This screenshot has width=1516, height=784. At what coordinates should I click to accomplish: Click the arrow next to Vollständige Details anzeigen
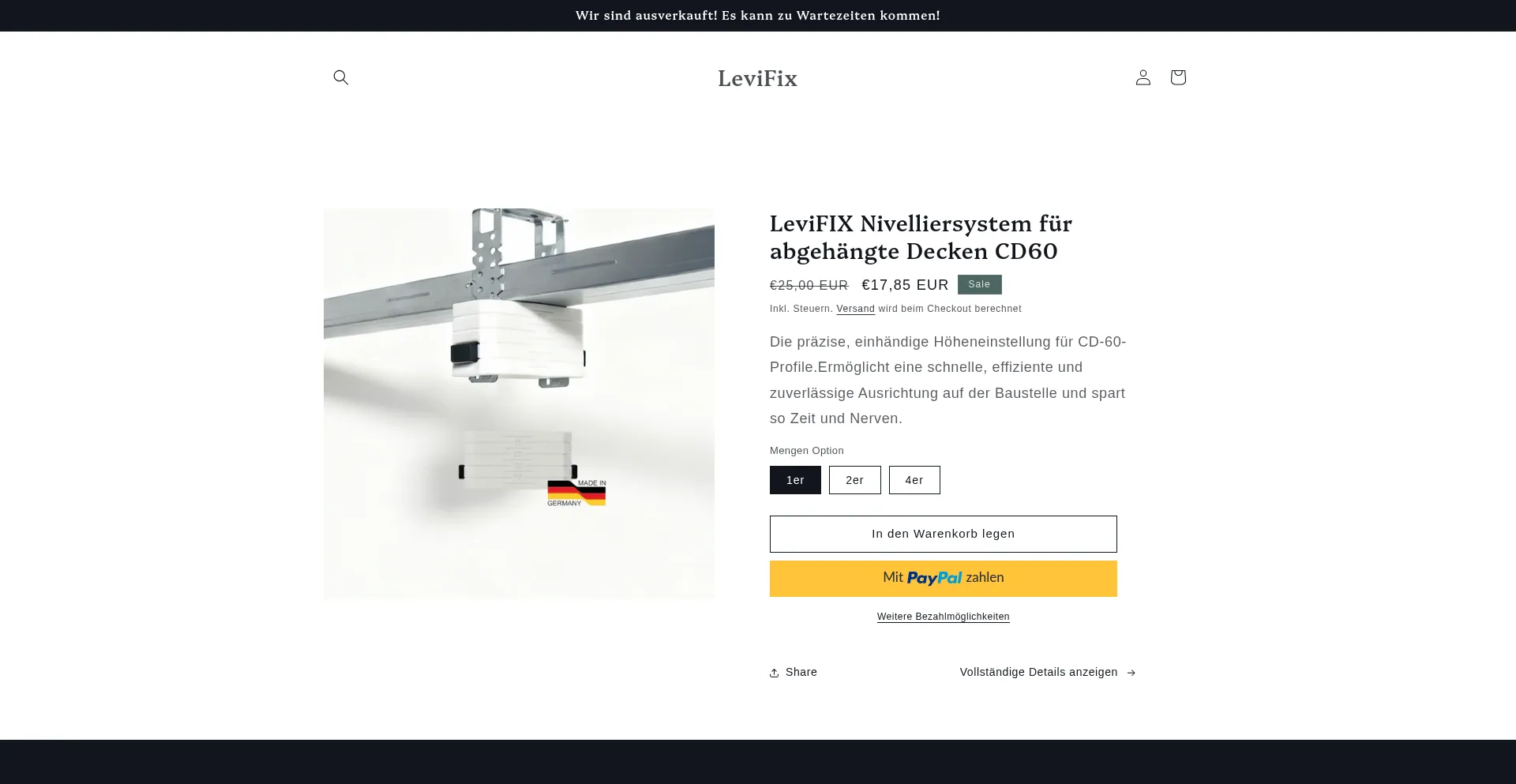1131,673
